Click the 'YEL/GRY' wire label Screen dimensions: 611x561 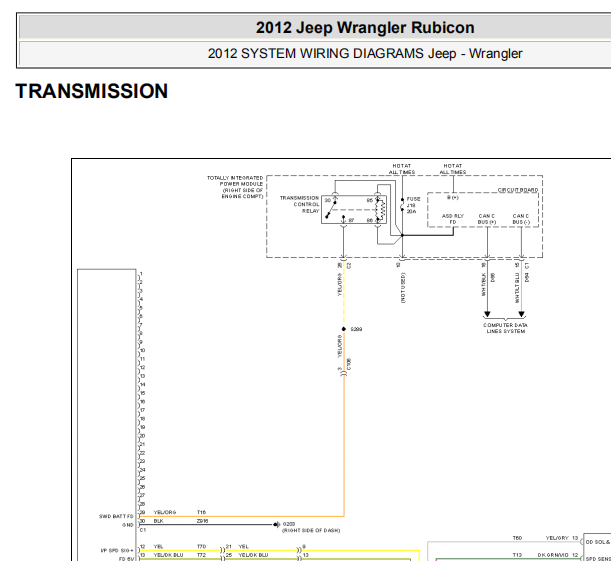pyautogui.click(x=556, y=538)
